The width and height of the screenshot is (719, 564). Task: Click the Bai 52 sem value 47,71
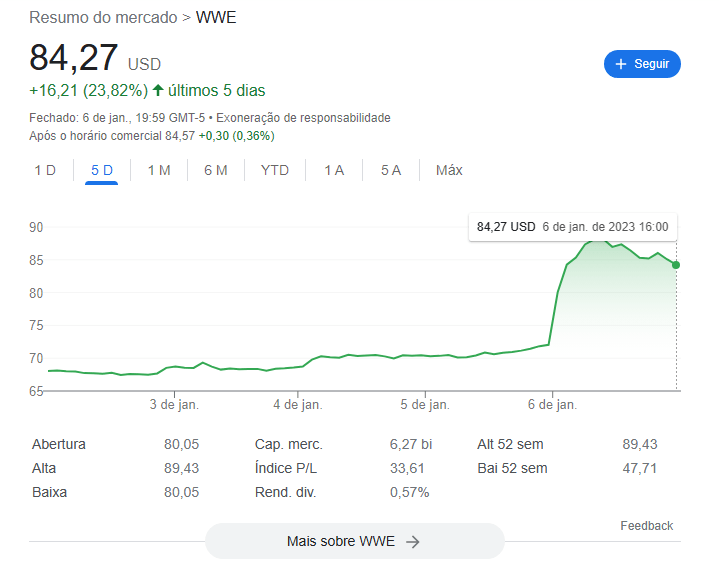[640, 468]
